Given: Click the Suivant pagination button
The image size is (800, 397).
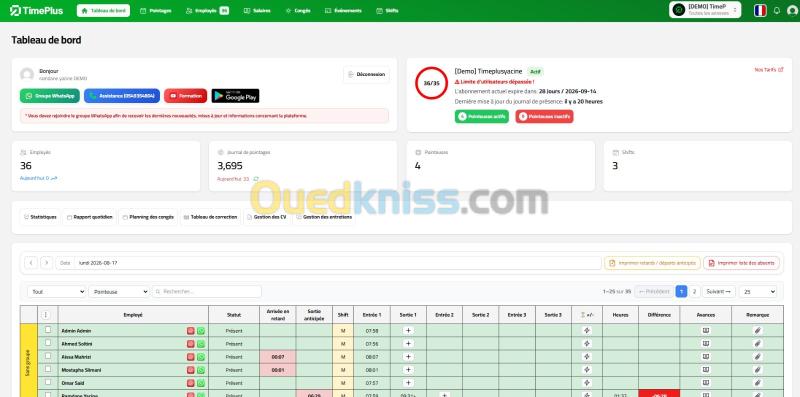Looking at the screenshot, I should 718,291.
